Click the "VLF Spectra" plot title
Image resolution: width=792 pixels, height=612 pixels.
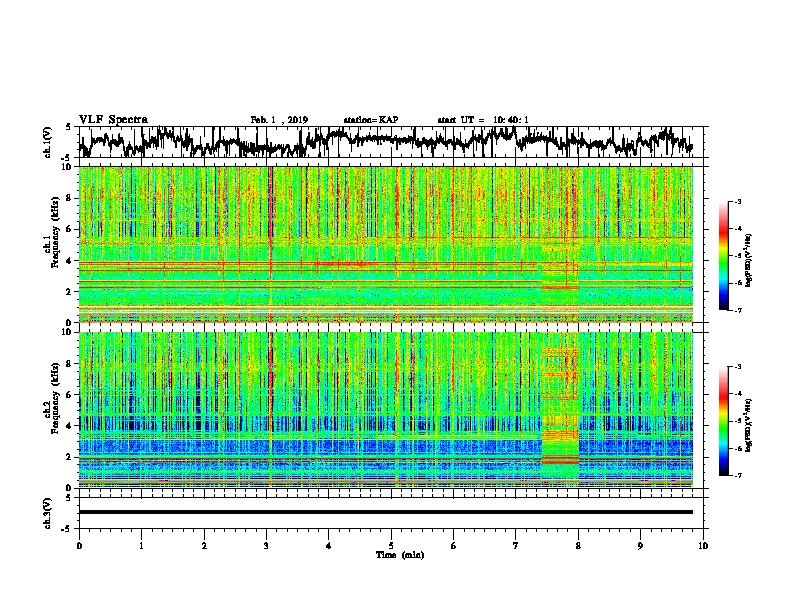coord(113,119)
